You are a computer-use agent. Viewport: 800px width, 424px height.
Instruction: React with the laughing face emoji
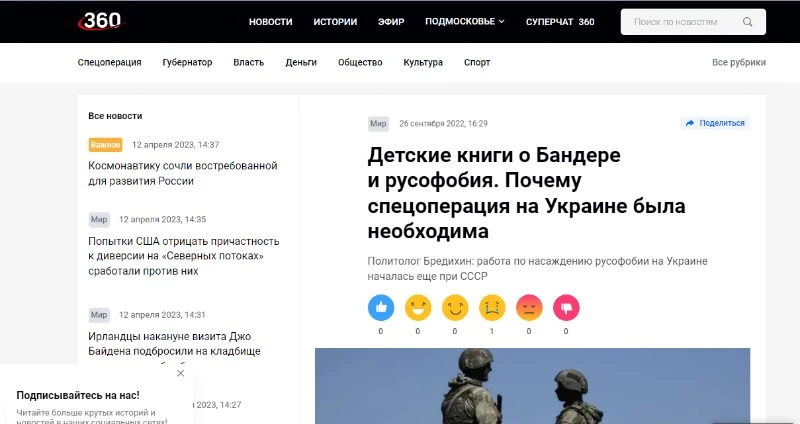tap(418, 308)
